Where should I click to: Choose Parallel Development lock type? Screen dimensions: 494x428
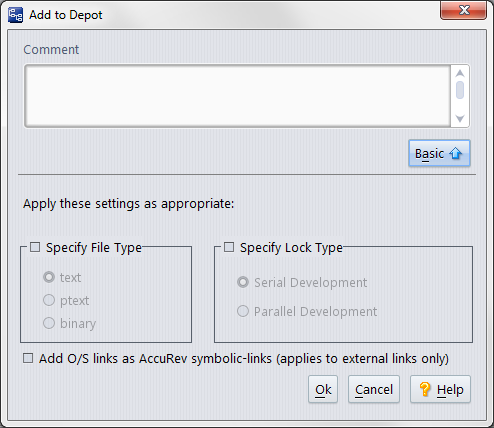point(243,311)
